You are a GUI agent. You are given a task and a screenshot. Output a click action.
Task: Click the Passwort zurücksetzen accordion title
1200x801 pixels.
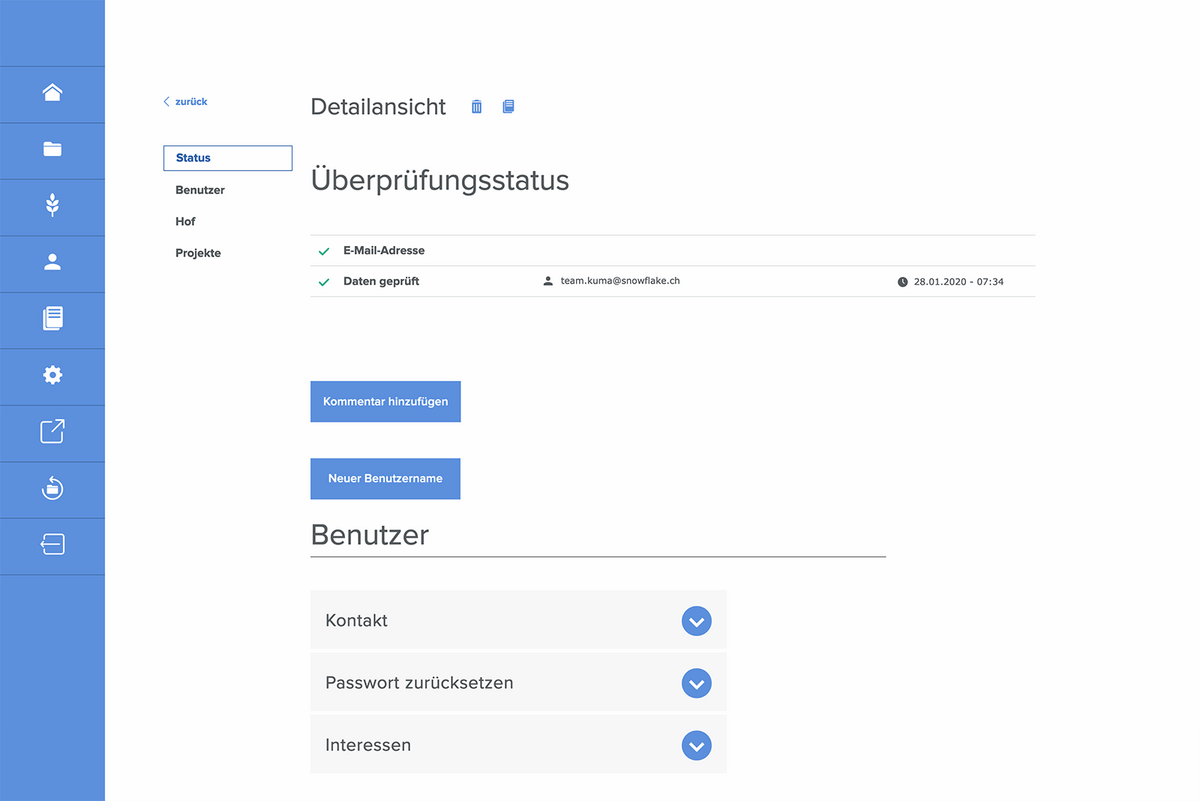coord(419,683)
